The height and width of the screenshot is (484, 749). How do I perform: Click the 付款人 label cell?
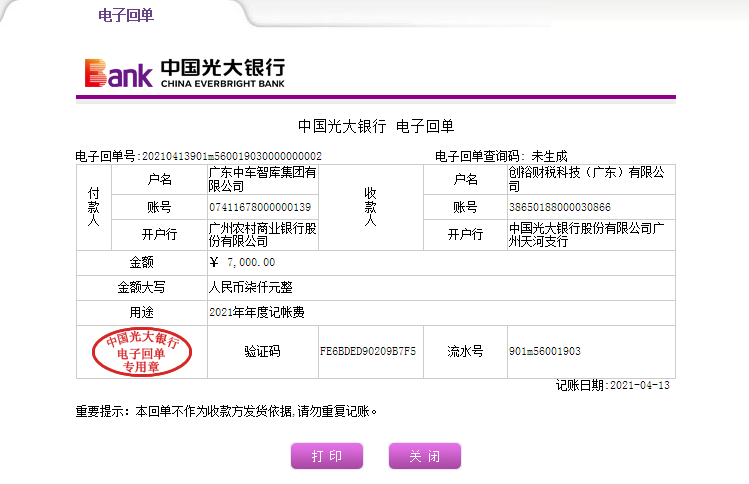pos(94,207)
